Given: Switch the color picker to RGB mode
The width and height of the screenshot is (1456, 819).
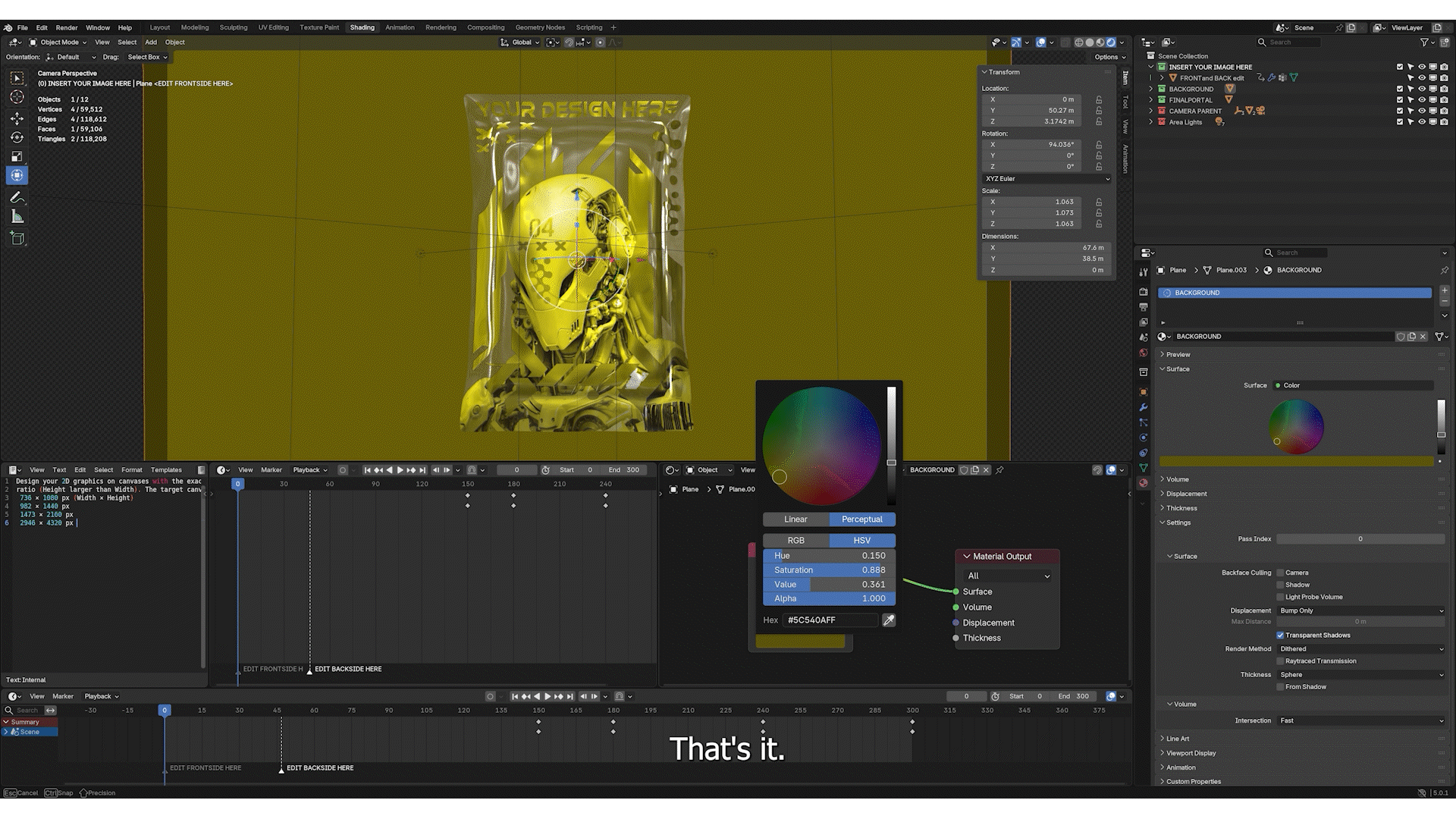Looking at the screenshot, I should (795, 541).
